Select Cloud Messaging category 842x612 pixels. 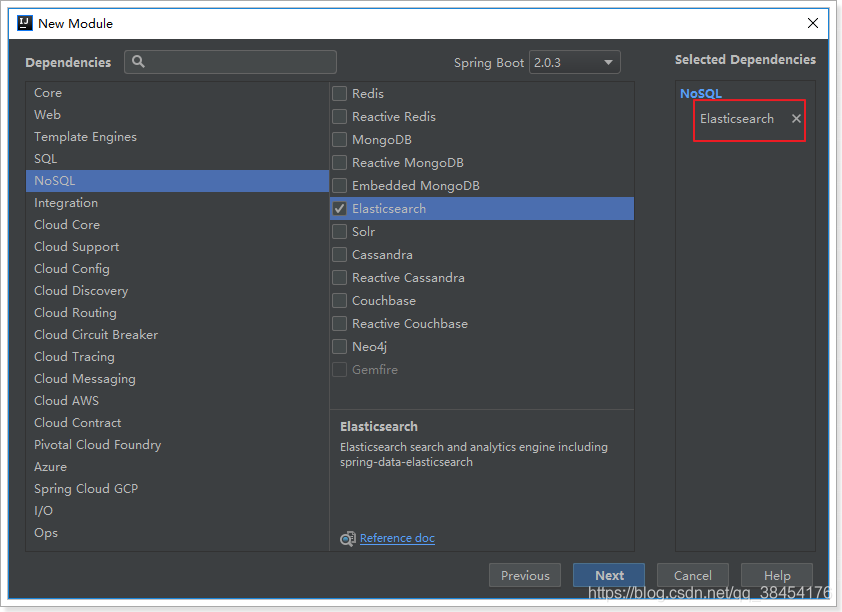point(177,379)
